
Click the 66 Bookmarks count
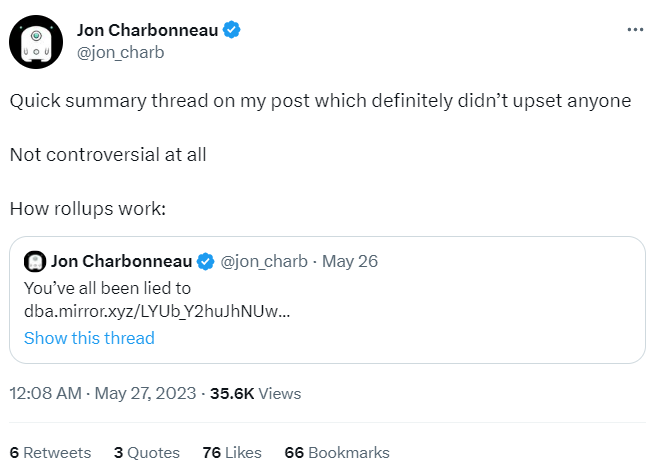point(337,452)
